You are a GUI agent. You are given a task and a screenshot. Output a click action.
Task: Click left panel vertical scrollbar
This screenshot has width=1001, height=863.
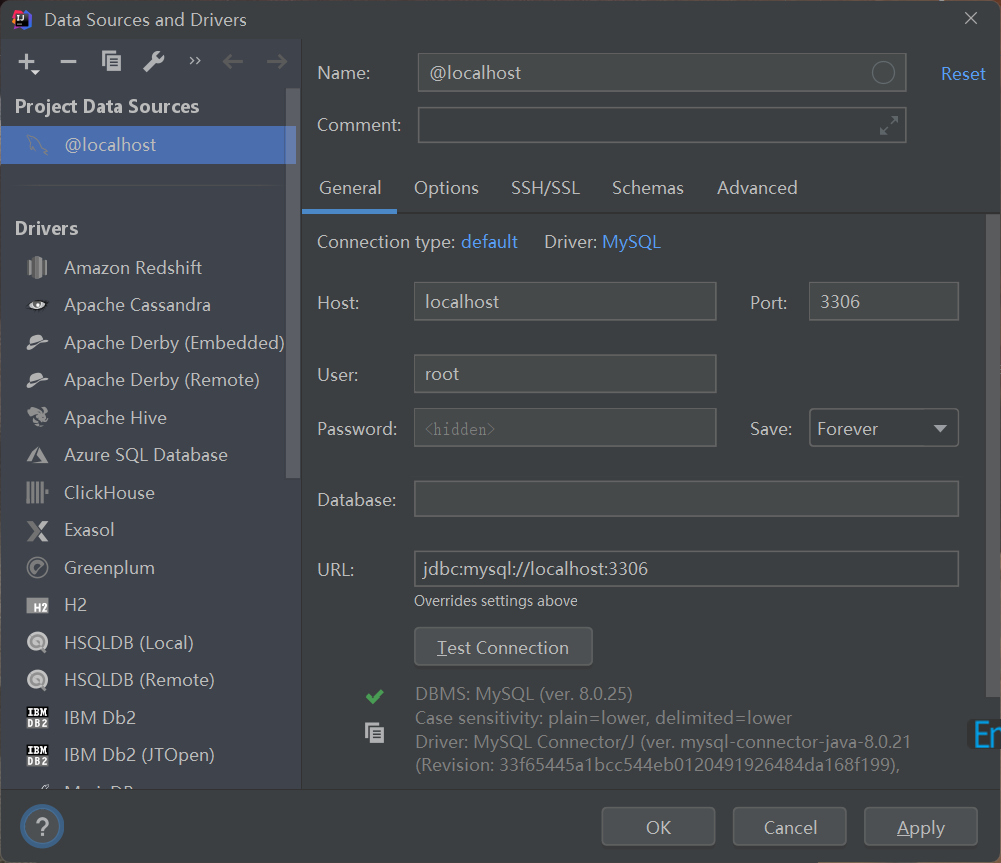tap(292, 283)
